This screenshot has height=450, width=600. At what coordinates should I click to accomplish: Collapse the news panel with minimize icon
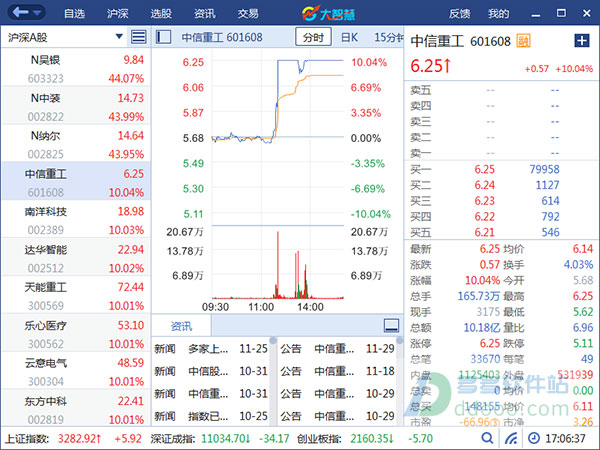391,326
